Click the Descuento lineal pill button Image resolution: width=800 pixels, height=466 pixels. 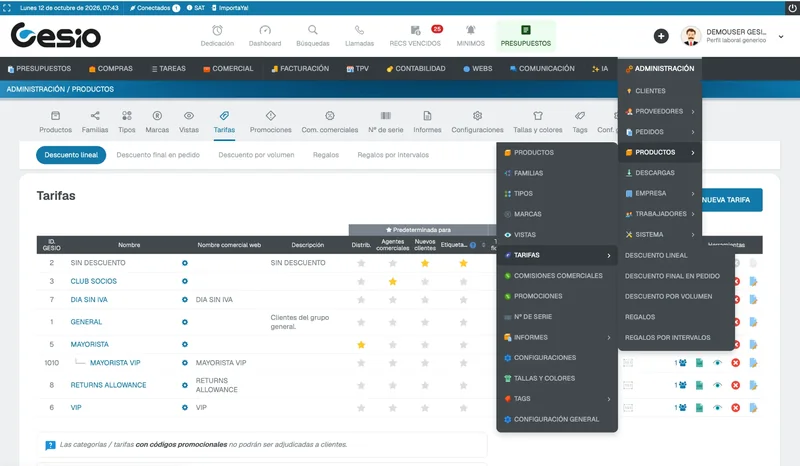click(71, 155)
